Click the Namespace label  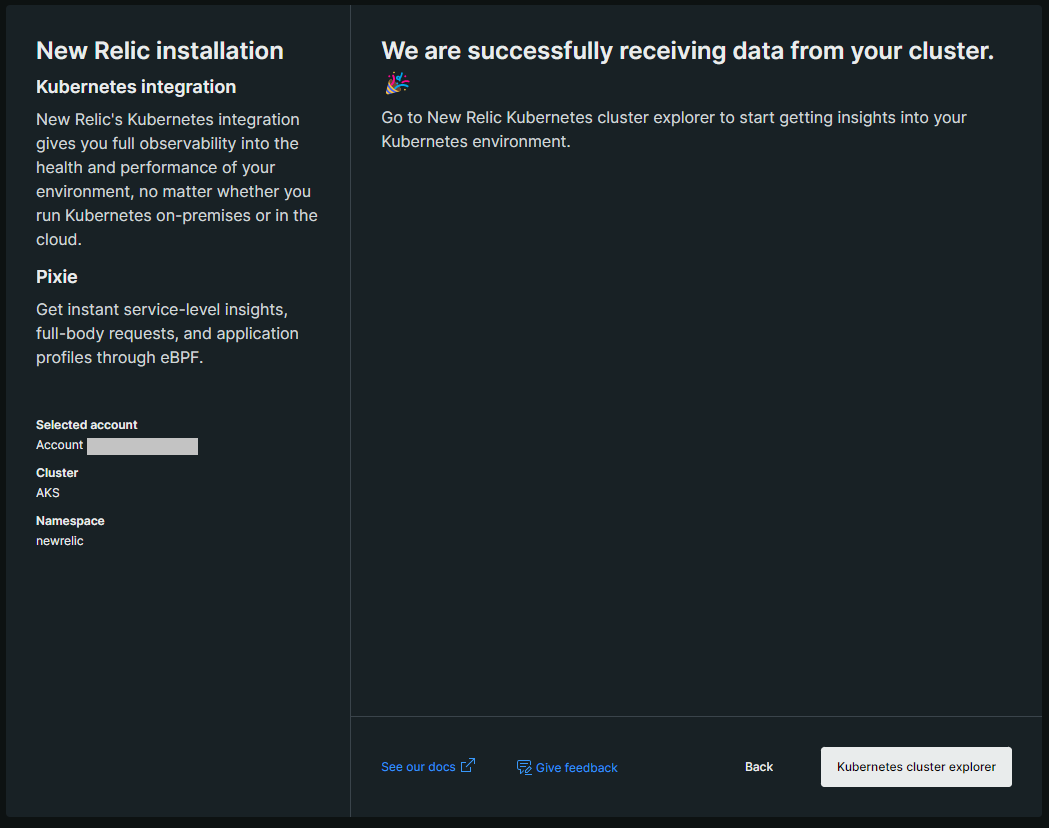(70, 521)
